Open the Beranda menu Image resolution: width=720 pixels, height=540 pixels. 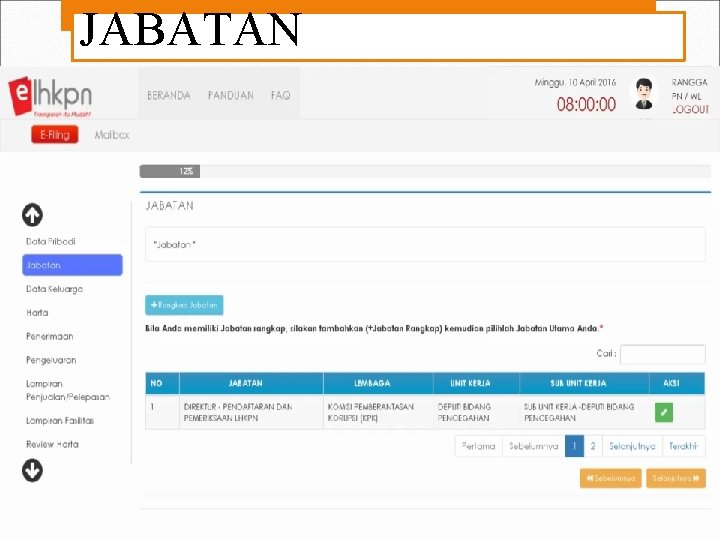(169, 95)
